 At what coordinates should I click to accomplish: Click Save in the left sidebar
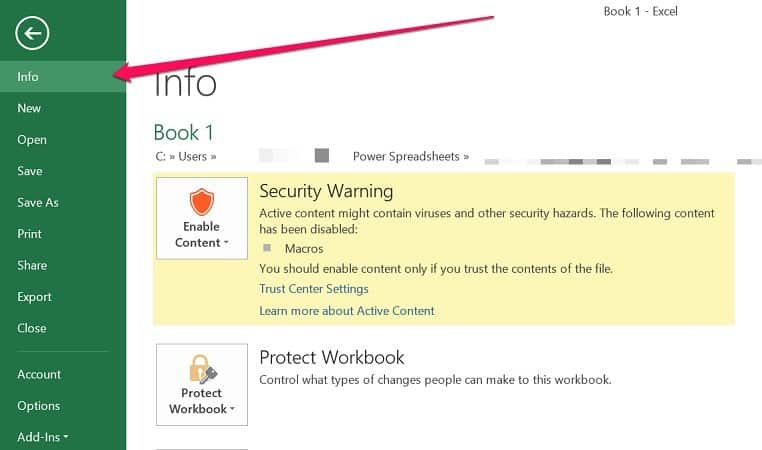[x=30, y=171]
